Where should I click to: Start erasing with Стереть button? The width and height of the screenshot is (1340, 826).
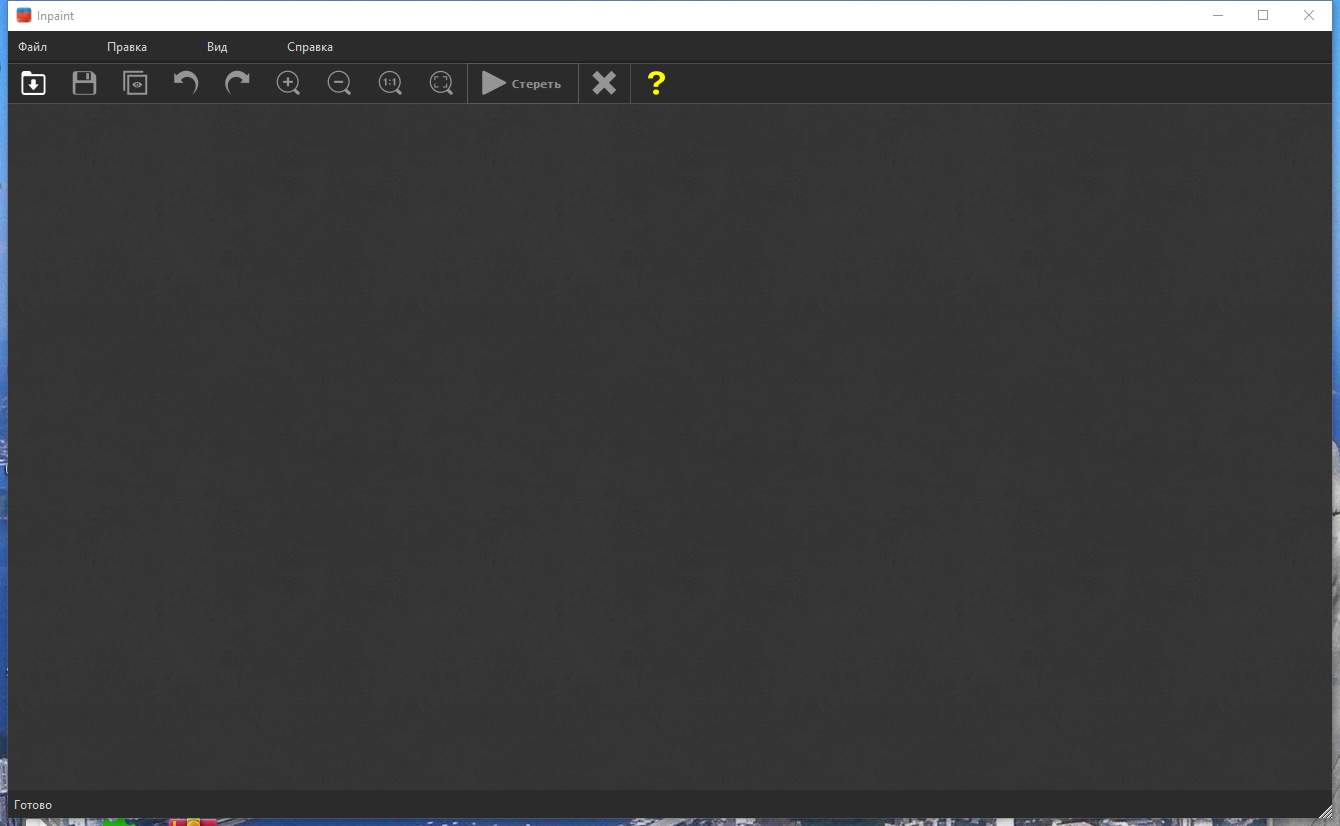pos(522,84)
